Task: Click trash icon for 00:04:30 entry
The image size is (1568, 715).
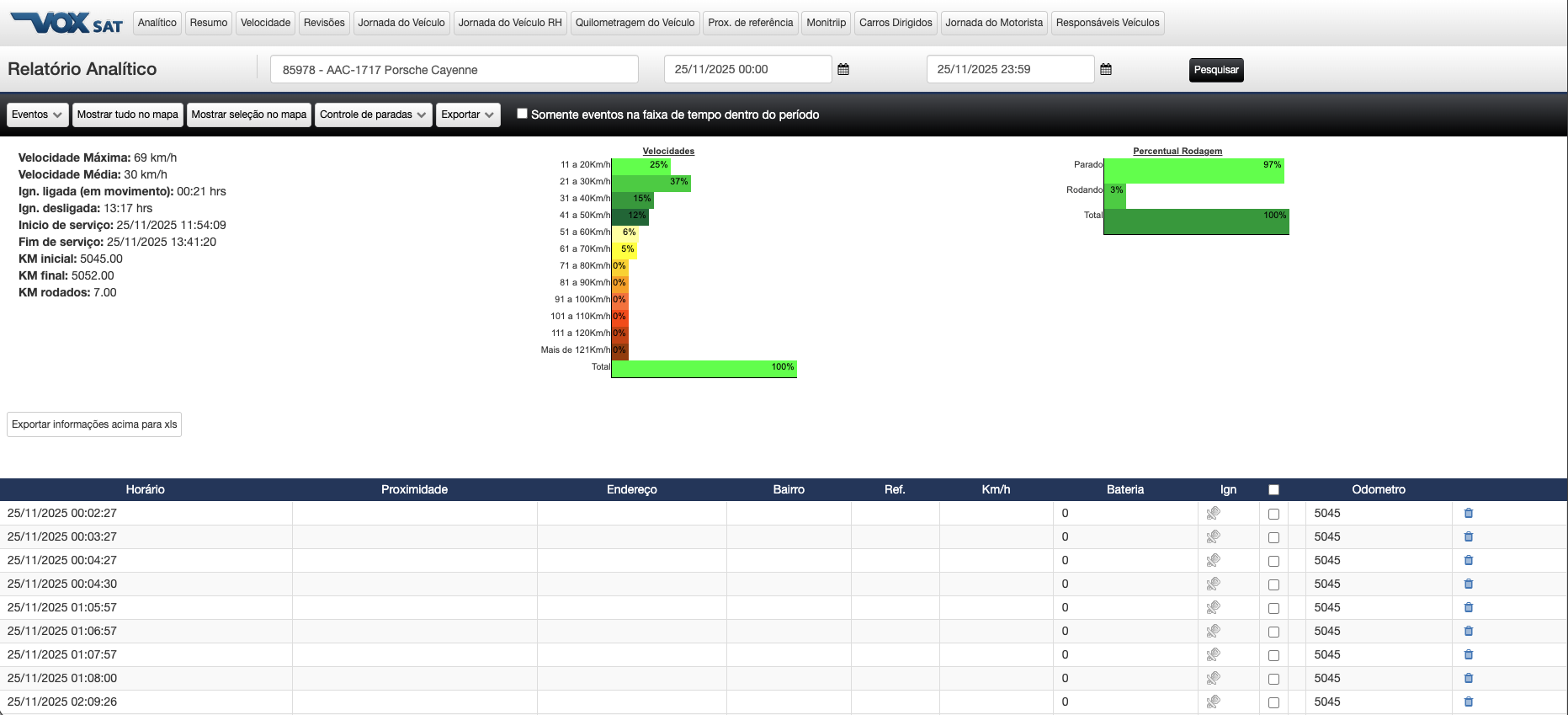Action: (x=1469, y=584)
